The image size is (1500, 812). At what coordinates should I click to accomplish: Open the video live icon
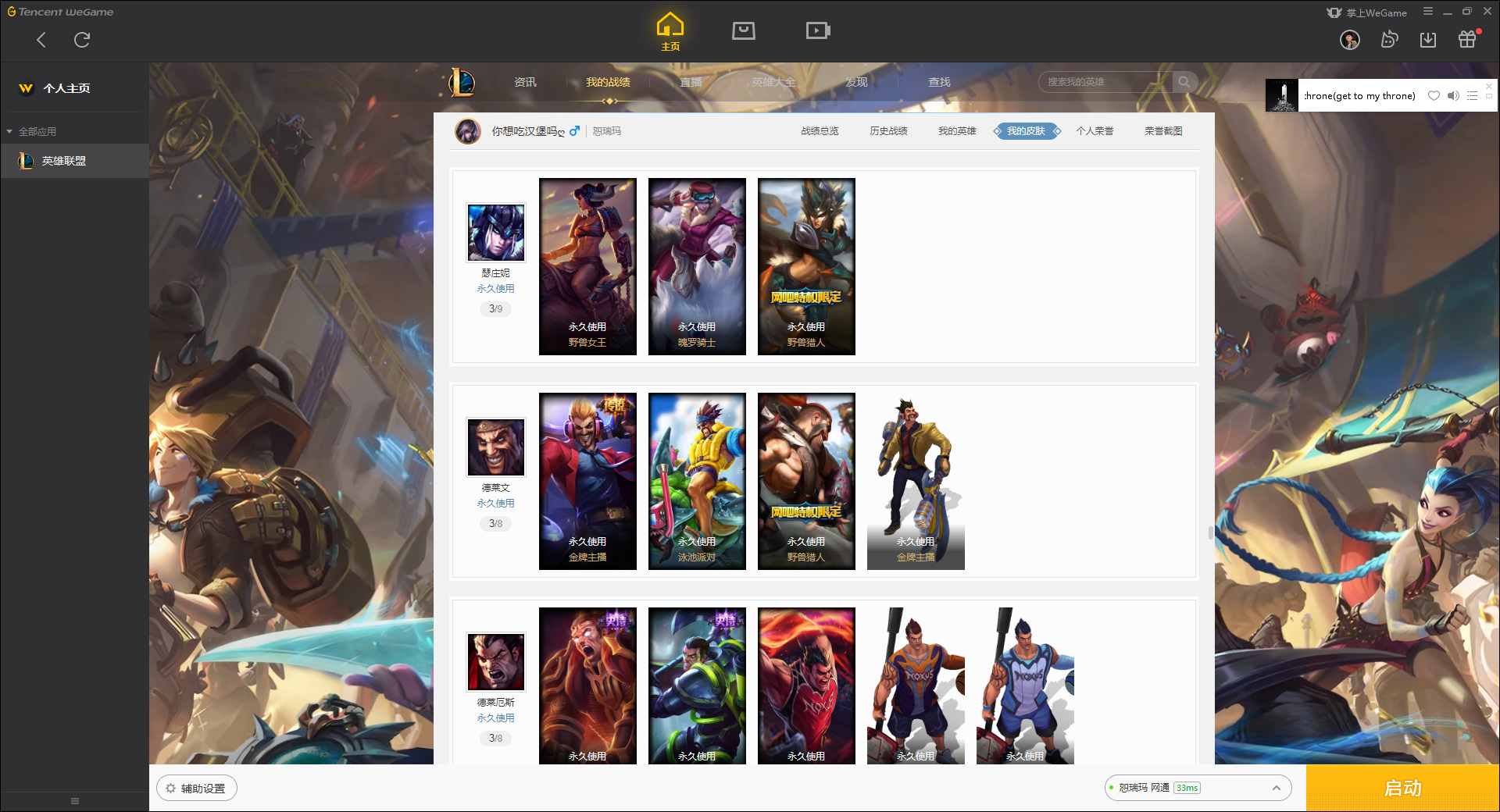(x=818, y=30)
